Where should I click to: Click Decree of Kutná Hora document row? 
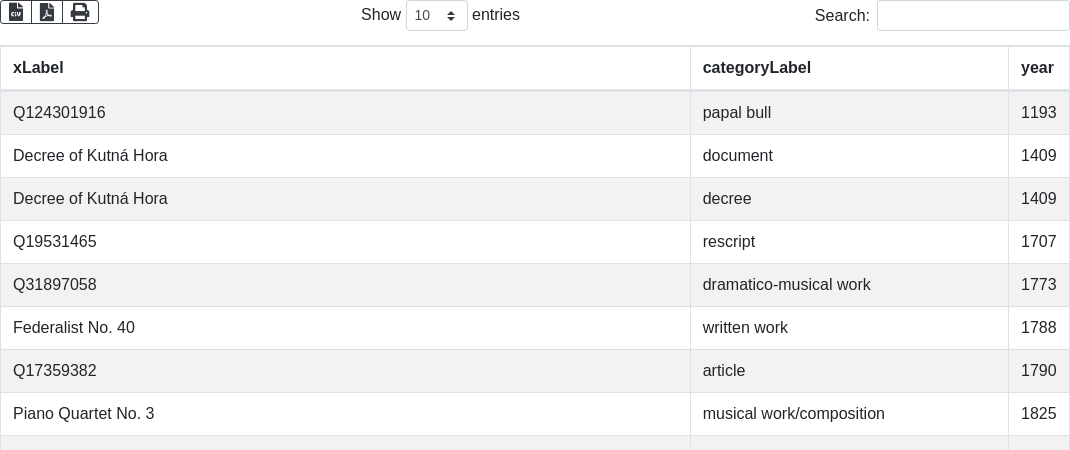[x=90, y=156]
